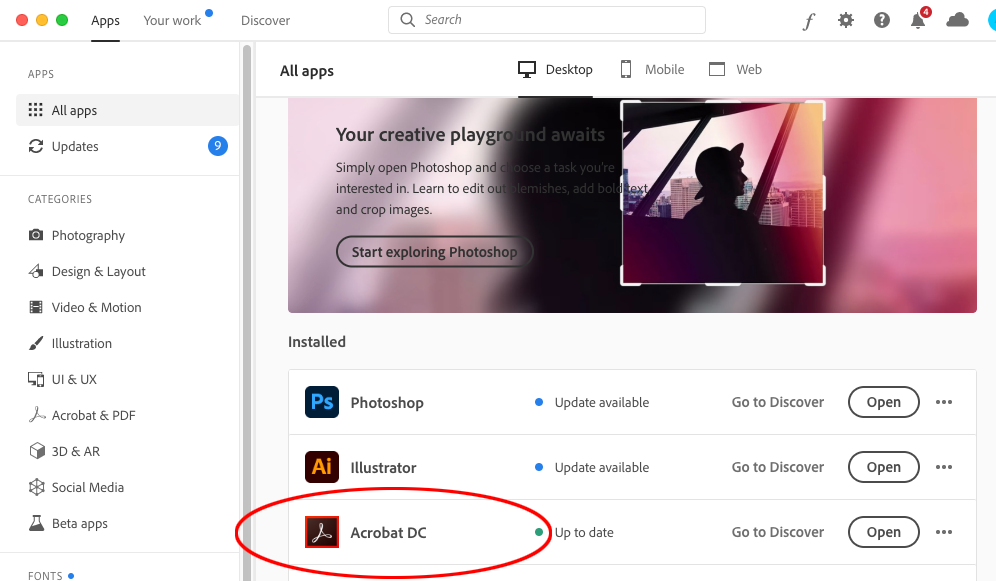Click the Updates count badge 9
996x581 pixels.
coord(218,146)
